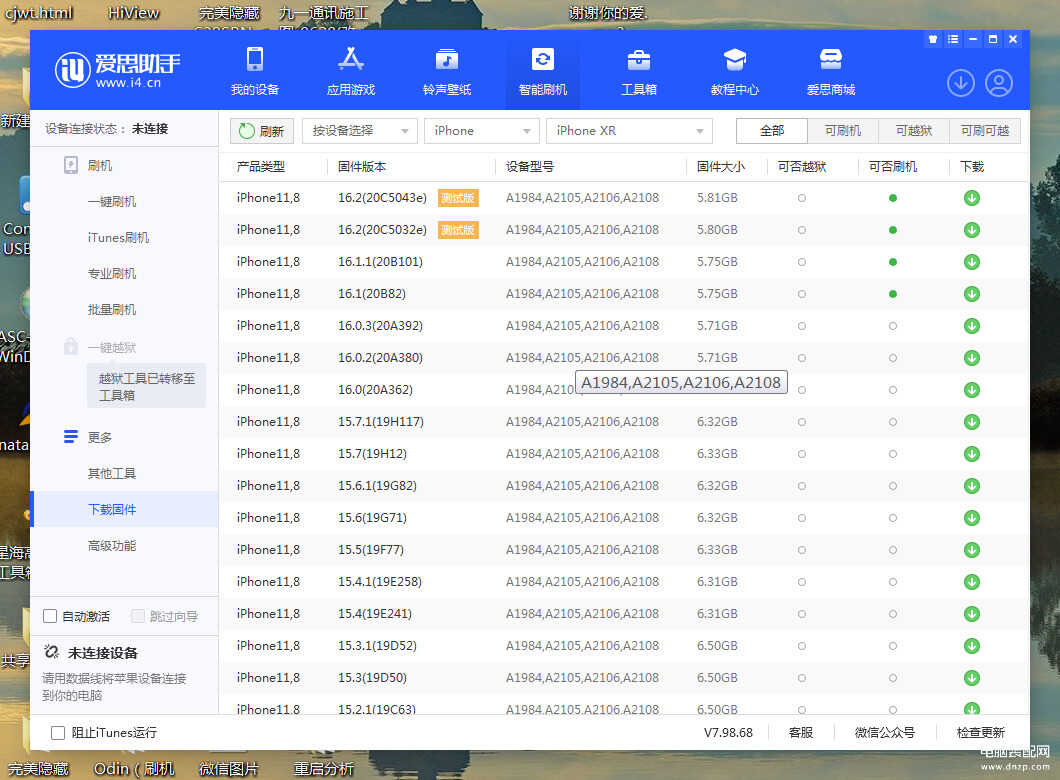The width and height of the screenshot is (1060, 780).
Task: Select the 可刷机 filter tab
Action: pos(843,130)
